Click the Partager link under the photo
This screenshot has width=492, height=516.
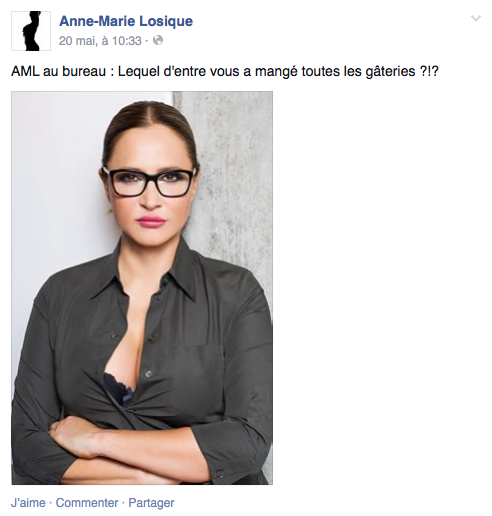(x=151, y=503)
